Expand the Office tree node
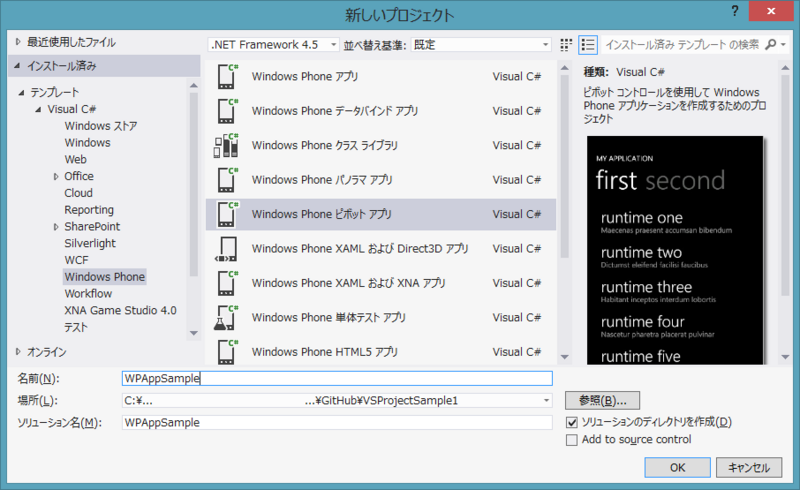Screen dimensions: 800x490 (56, 177)
